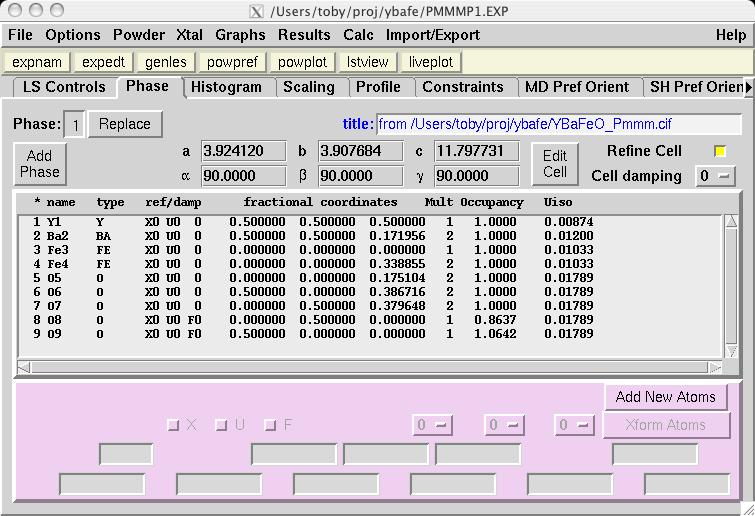This screenshot has width=755, height=516.
Task: Toggle the F refinement flag checkbox
Action: (x=270, y=425)
